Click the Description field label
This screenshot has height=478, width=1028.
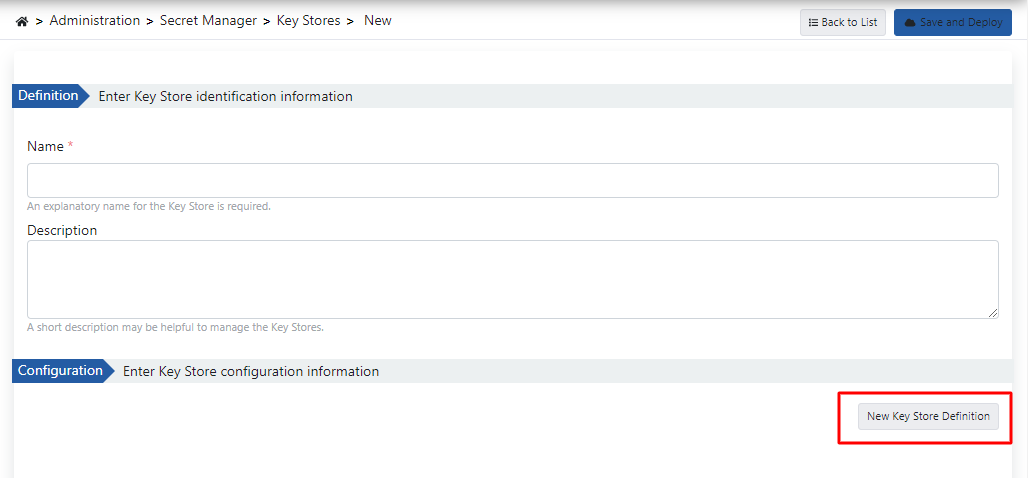pos(62,231)
